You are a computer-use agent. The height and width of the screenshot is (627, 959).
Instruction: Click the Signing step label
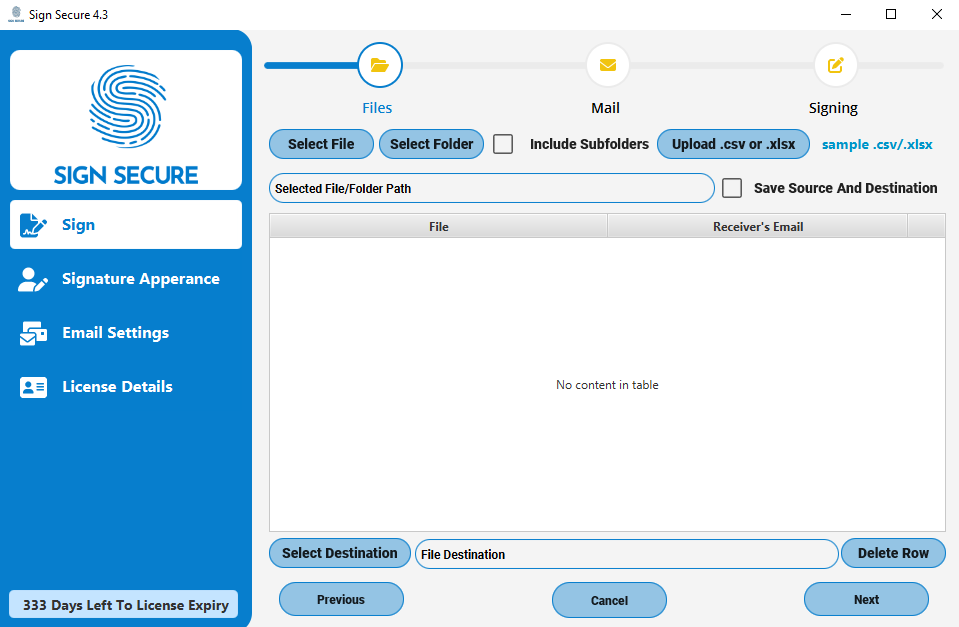tap(833, 109)
